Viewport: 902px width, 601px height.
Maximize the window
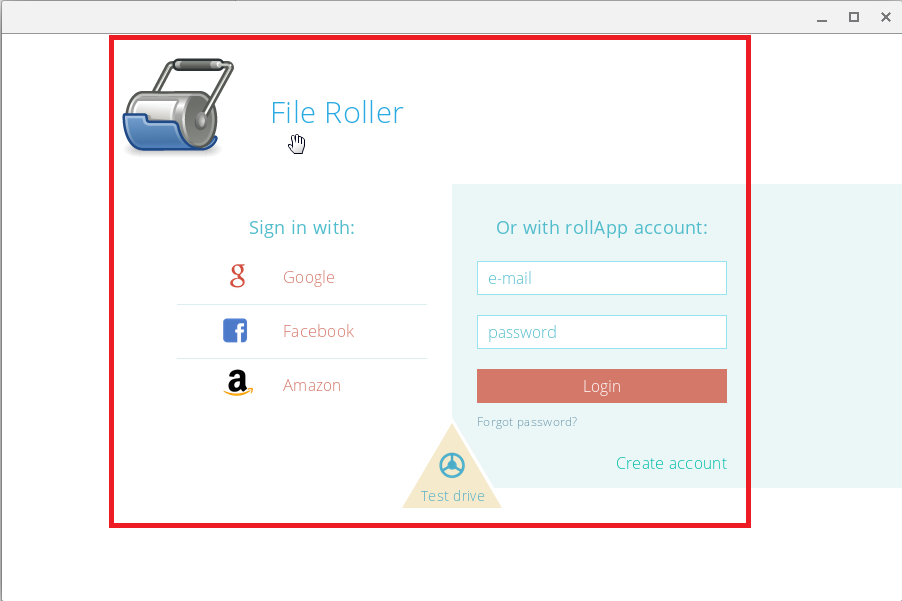[x=854, y=17]
